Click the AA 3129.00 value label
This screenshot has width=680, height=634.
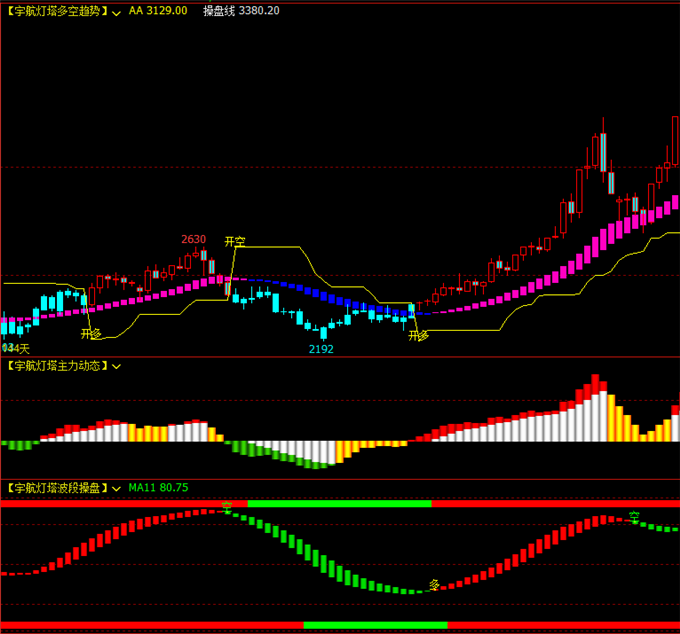pyautogui.click(x=158, y=11)
